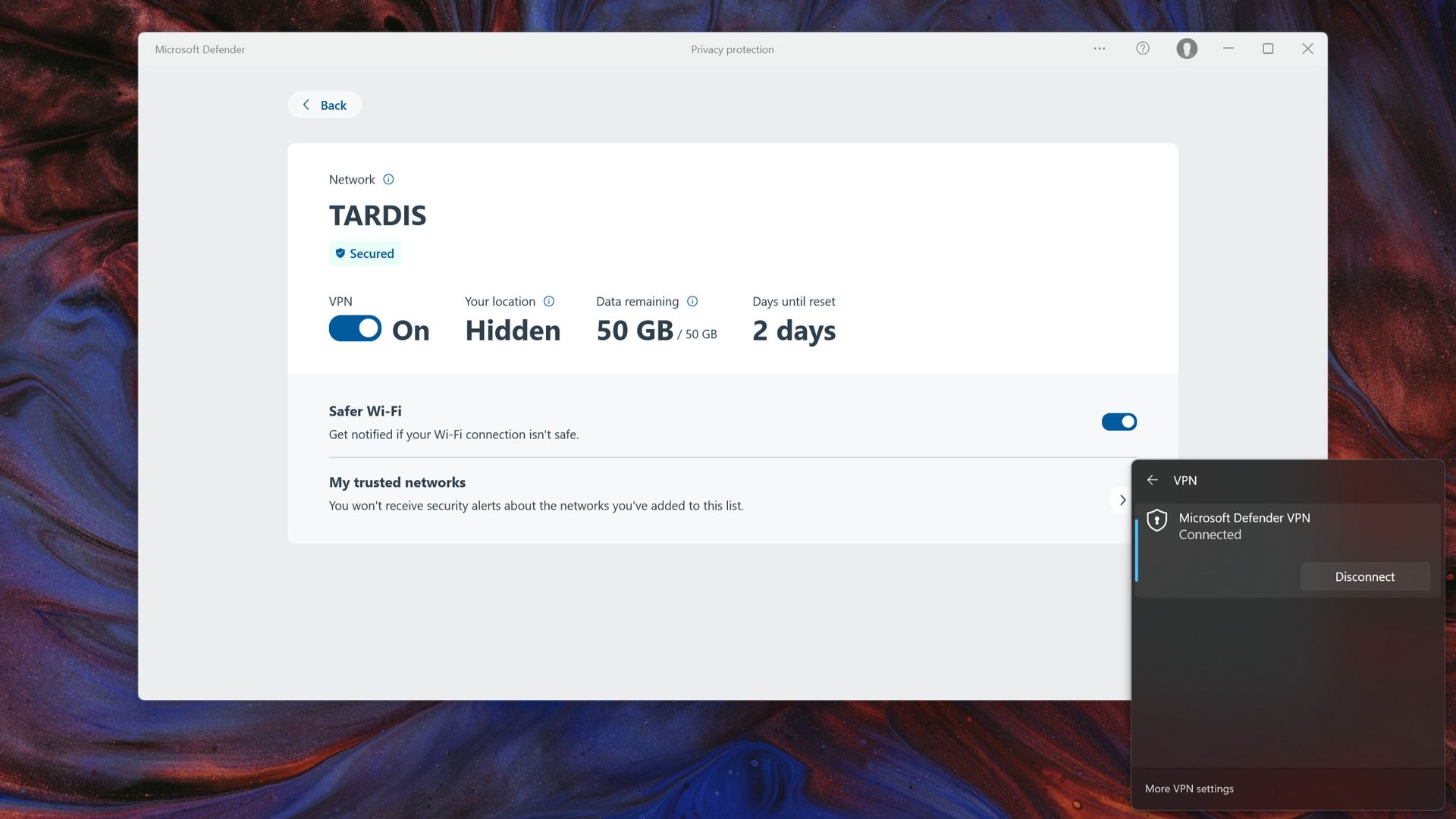Minimize the Microsoft Defender window
Image resolution: width=1456 pixels, height=819 pixels.
pyautogui.click(x=1227, y=48)
